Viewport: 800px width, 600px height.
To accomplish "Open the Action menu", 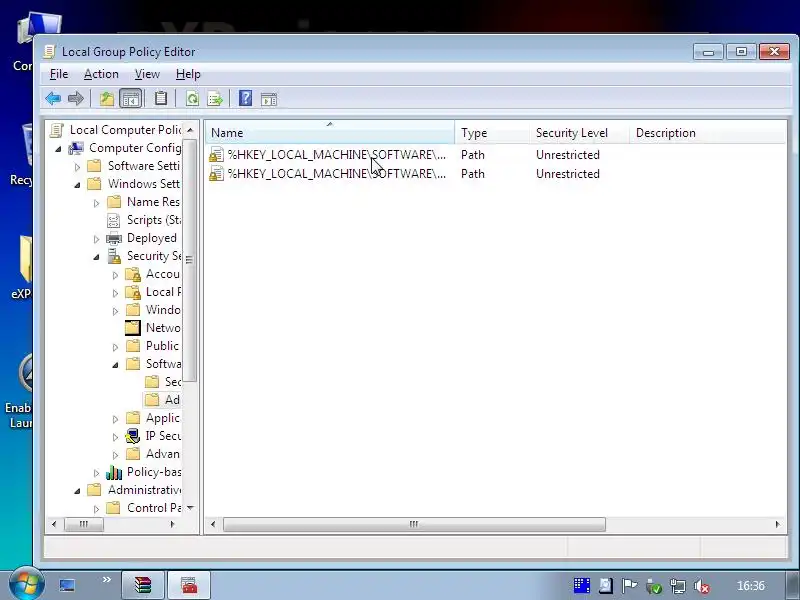I will [101, 74].
